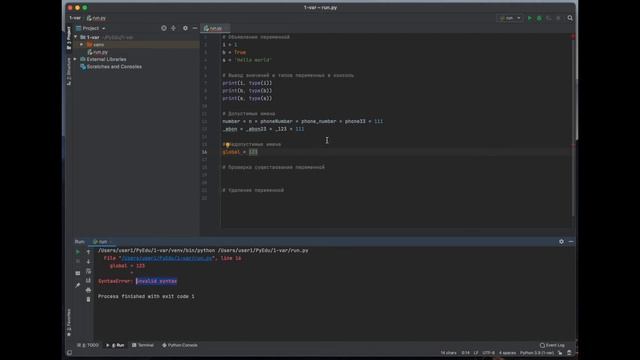Click the print icon in Run panel
The height and width of the screenshot is (360, 640).
(x=88, y=290)
